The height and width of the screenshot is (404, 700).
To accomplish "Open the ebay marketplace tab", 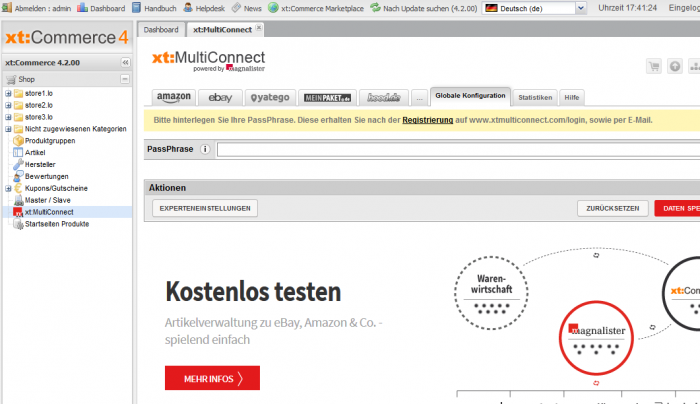I will [220, 97].
